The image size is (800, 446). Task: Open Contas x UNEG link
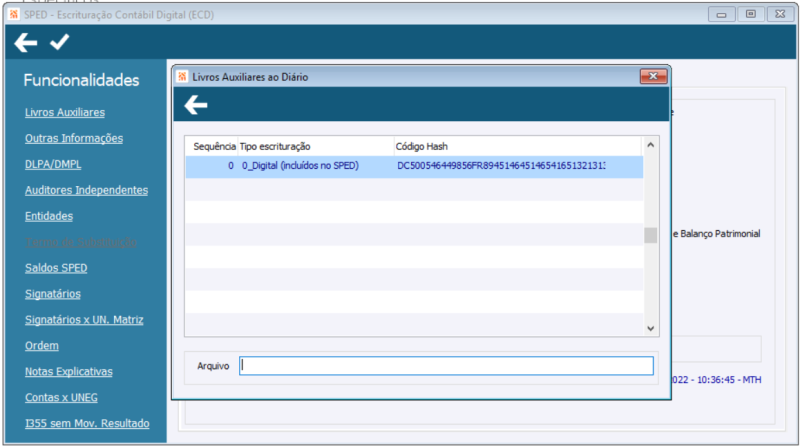tap(61, 398)
